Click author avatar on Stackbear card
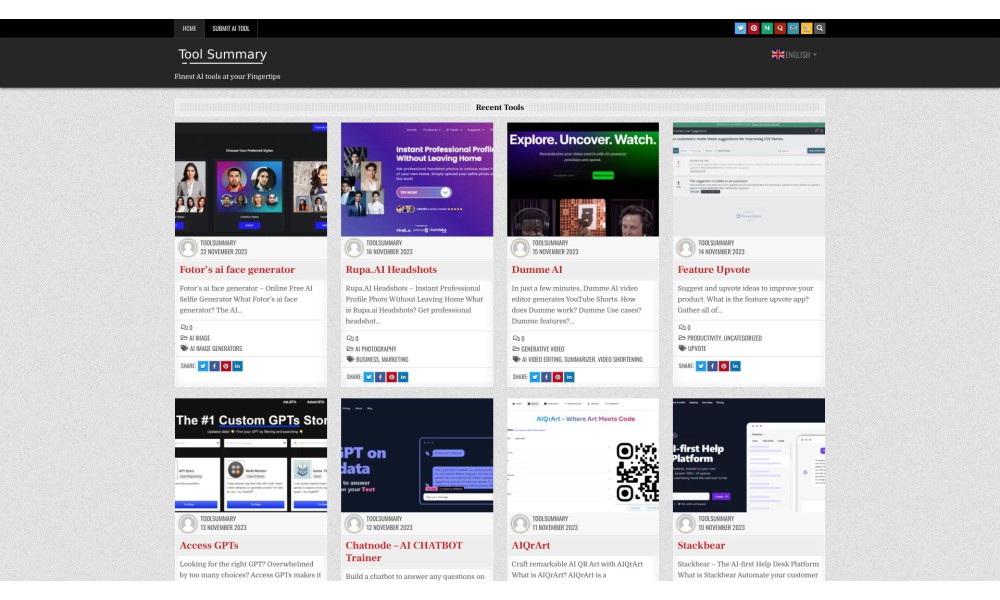1000x600 pixels. tap(686, 523)
